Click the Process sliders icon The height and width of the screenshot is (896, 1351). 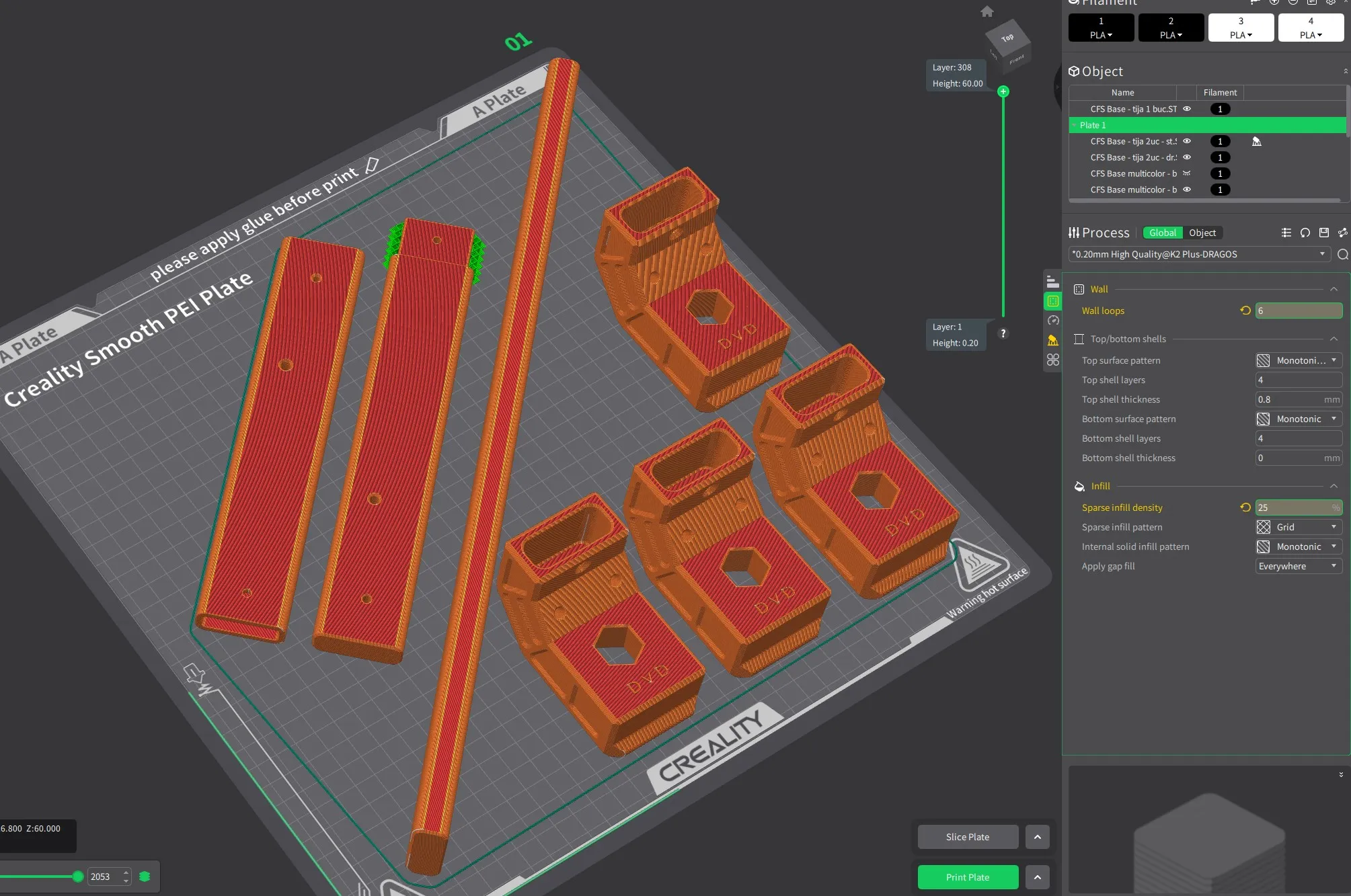pos(1074,233)
